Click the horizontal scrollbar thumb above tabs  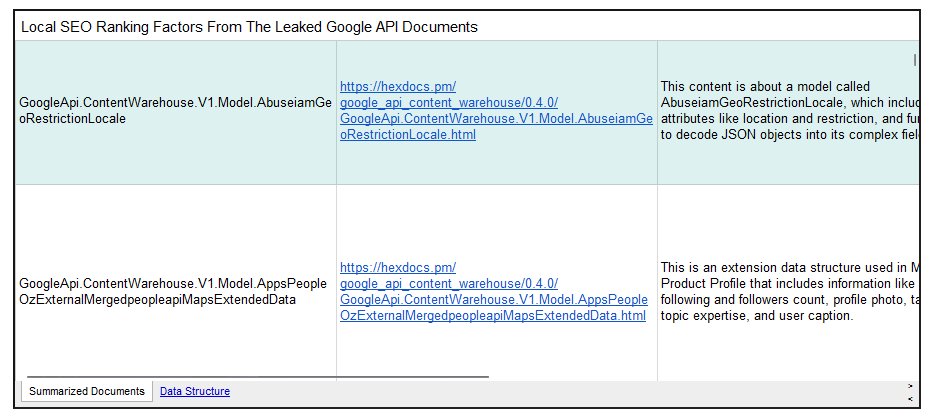258,377
